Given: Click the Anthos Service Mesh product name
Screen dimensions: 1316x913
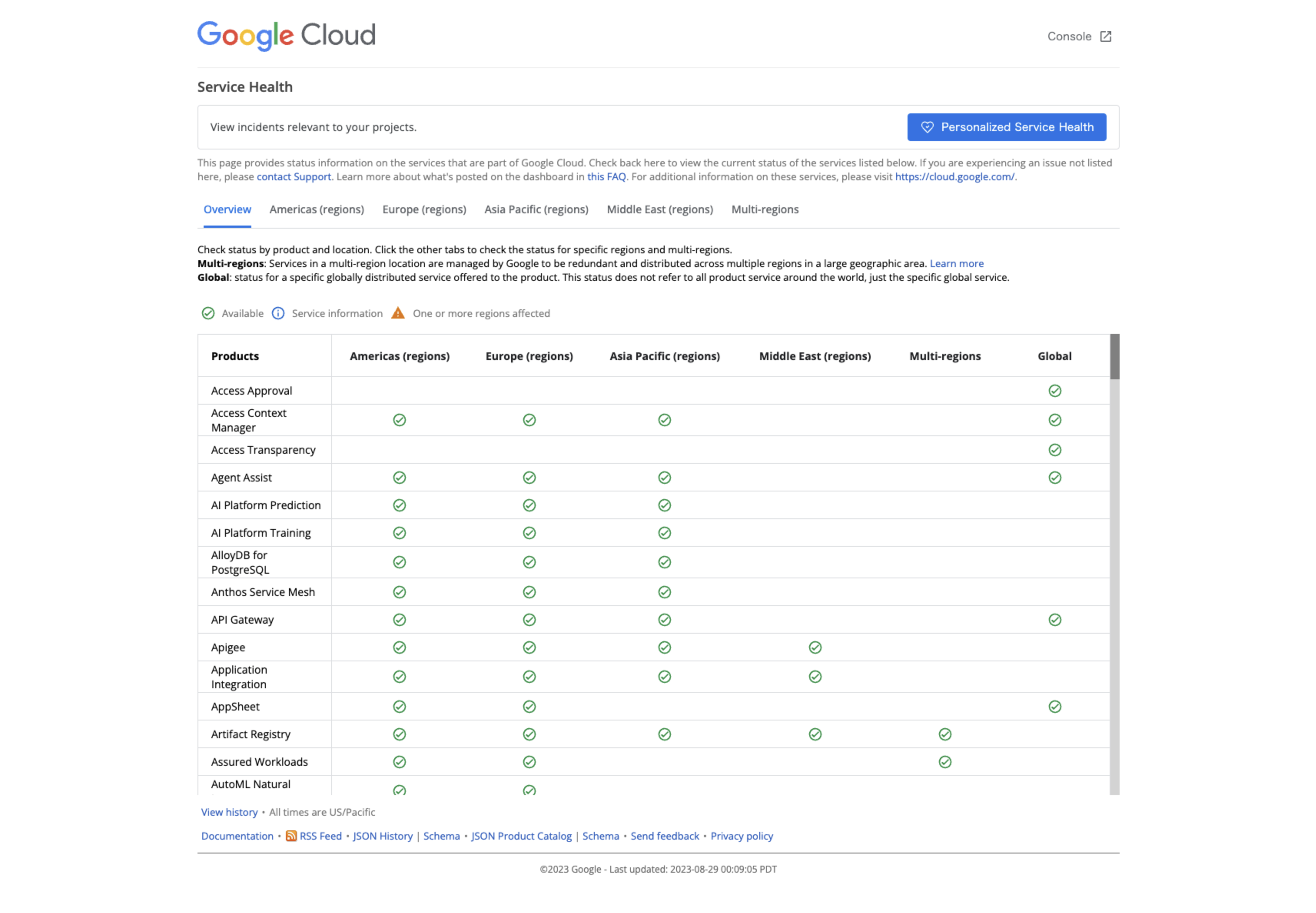Looking at the screenshot, I should tap(262, 592).
